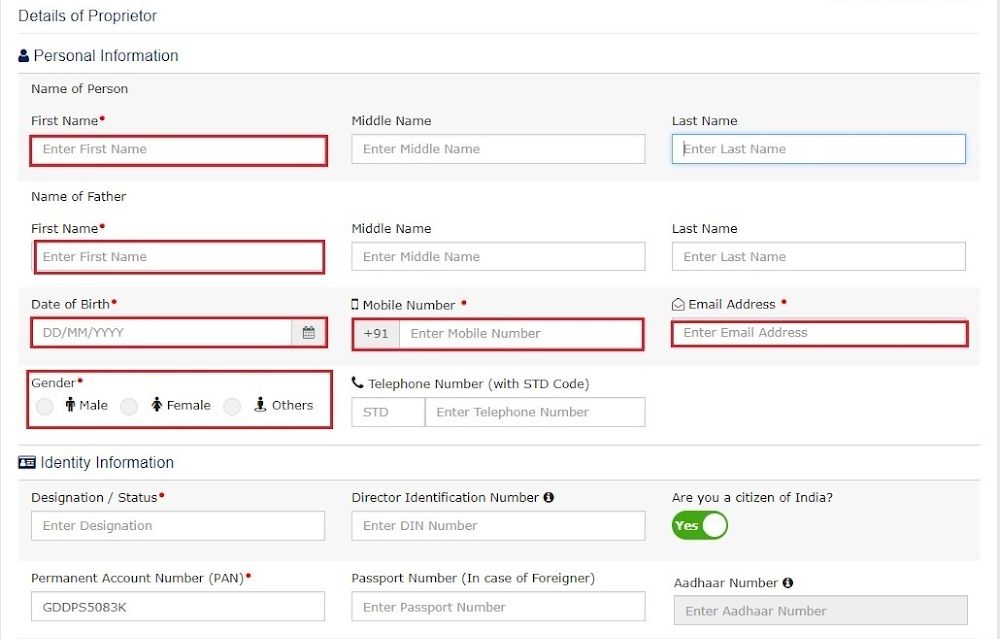
Task: Open the Date of Birth calendar picker
Action: click(309, 333)
